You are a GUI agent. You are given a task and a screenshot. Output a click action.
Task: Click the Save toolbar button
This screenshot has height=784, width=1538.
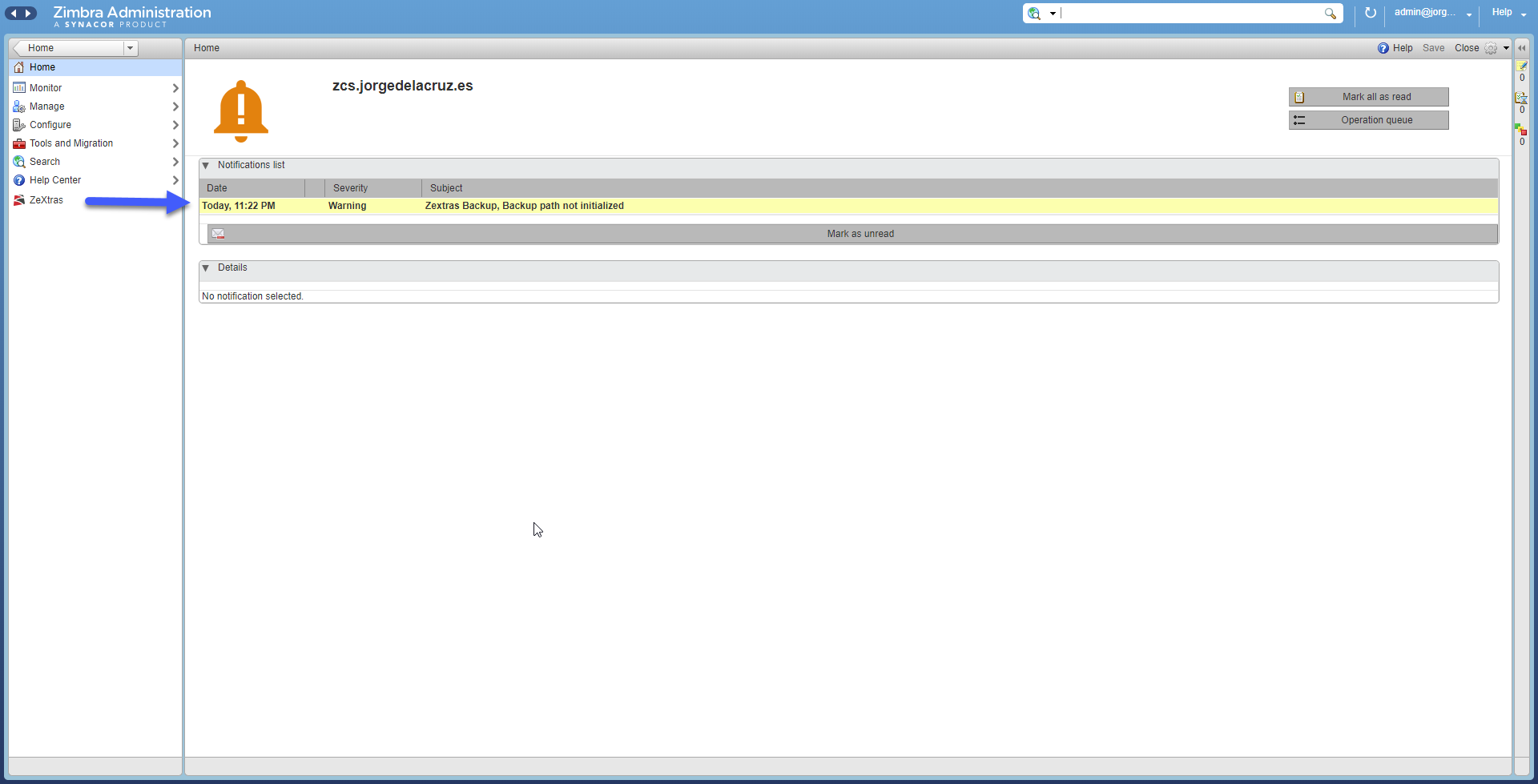point(1434,48)
